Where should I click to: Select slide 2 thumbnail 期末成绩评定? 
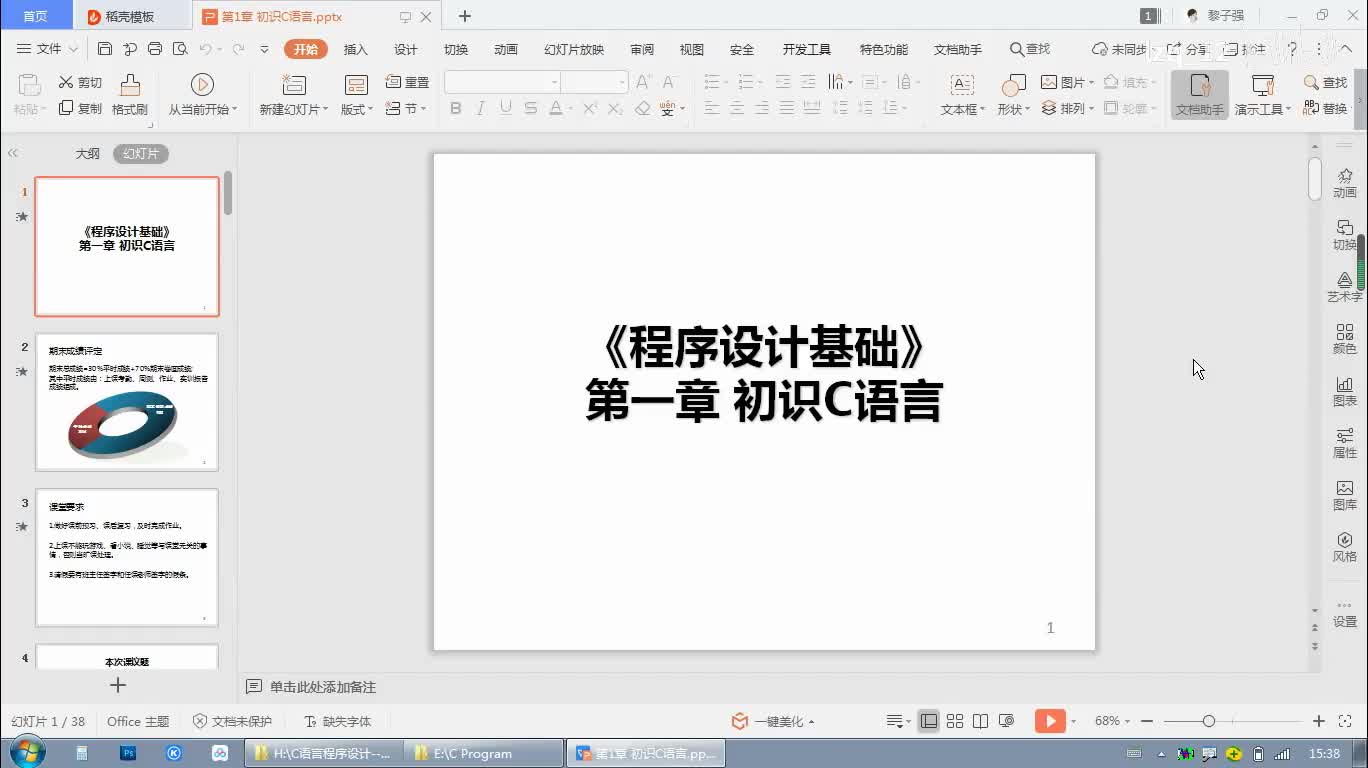point(127,402)
